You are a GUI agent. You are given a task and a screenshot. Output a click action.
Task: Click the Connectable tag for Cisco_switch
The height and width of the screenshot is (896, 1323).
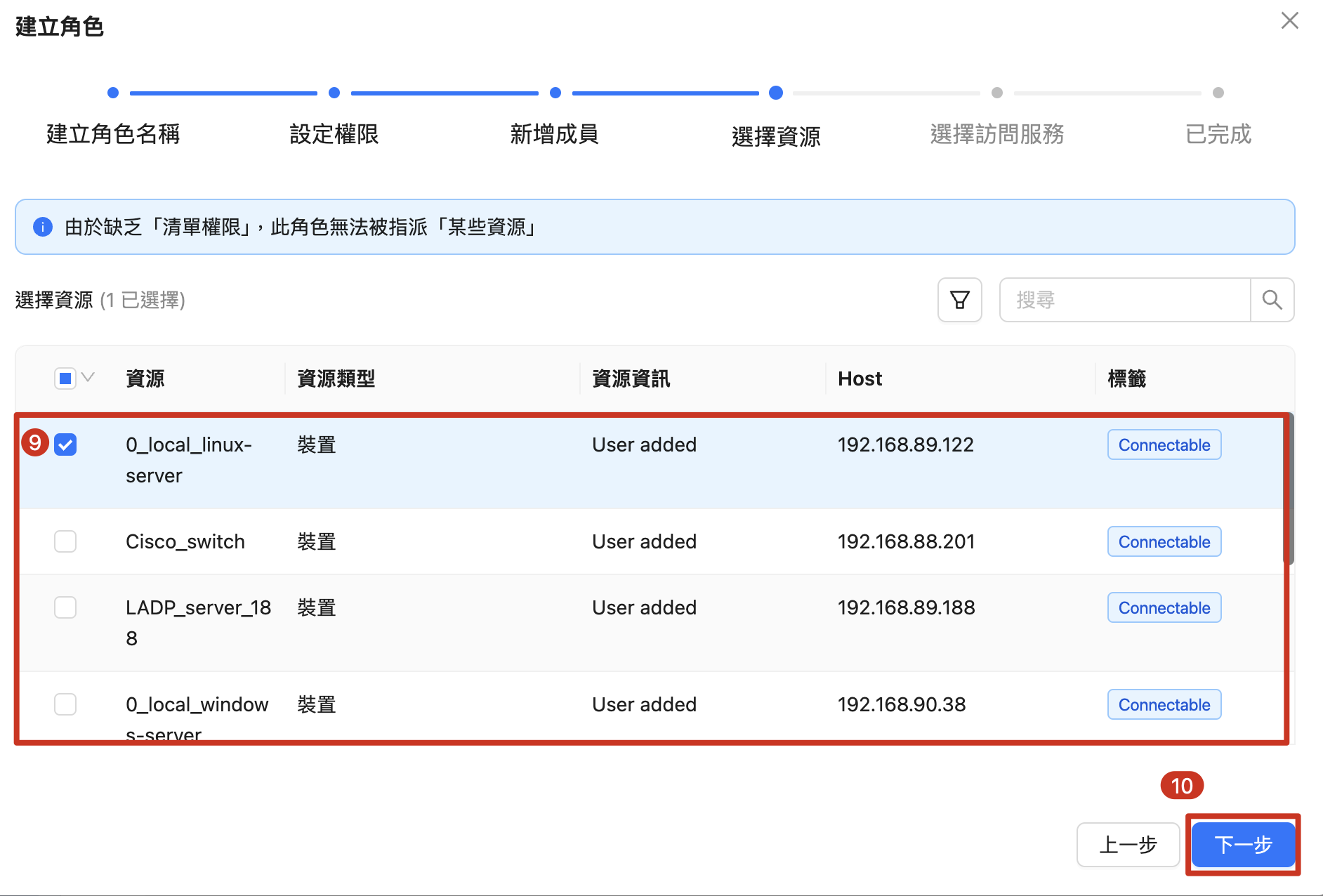(1164, 541)
